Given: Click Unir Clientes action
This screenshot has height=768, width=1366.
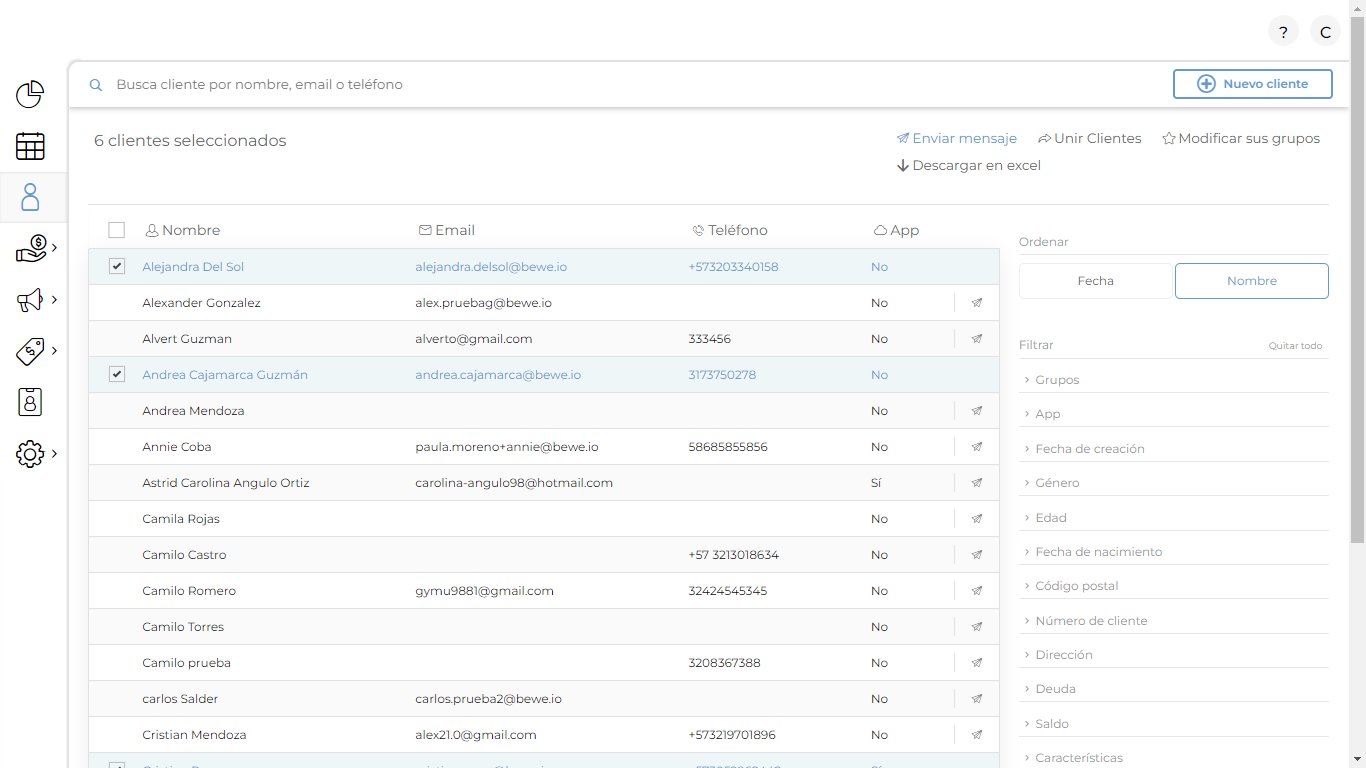Looking at the screenshot, I should 1089,139.
